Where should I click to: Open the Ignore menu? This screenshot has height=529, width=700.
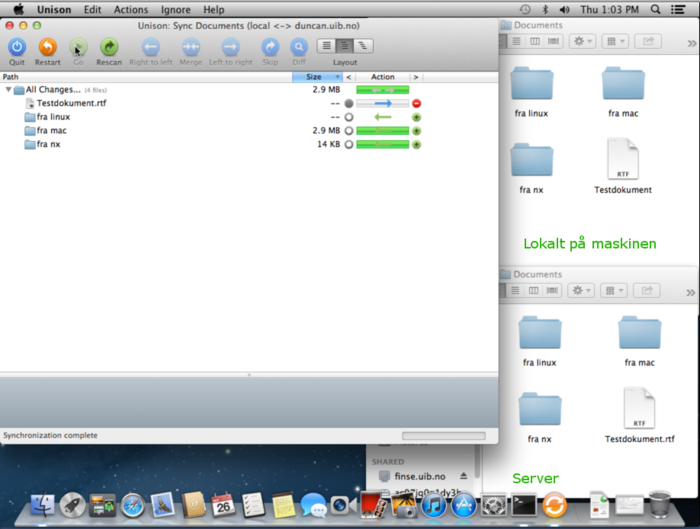tap(176, 9)
